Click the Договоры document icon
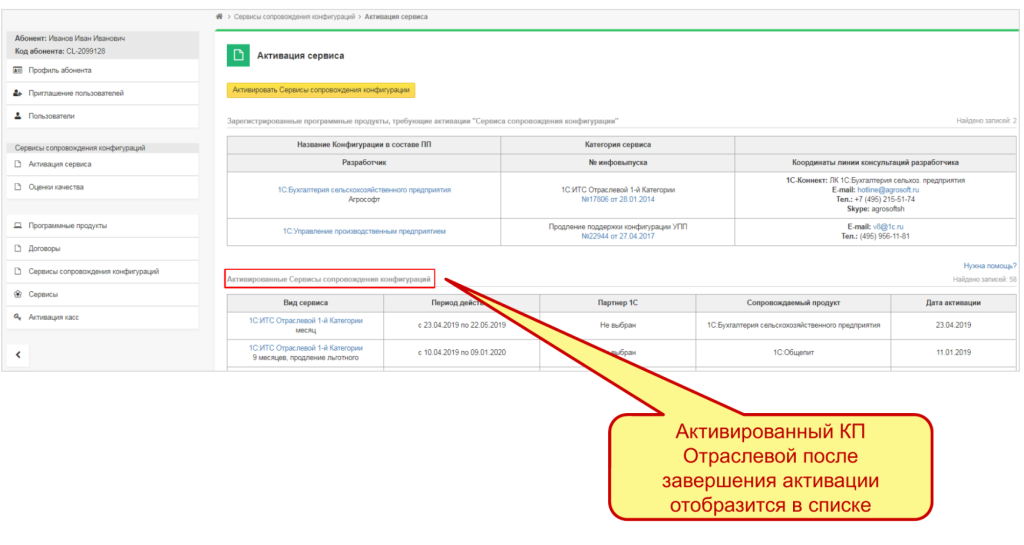The height and width of the screenshot is (545, 1024). [18, 248]
